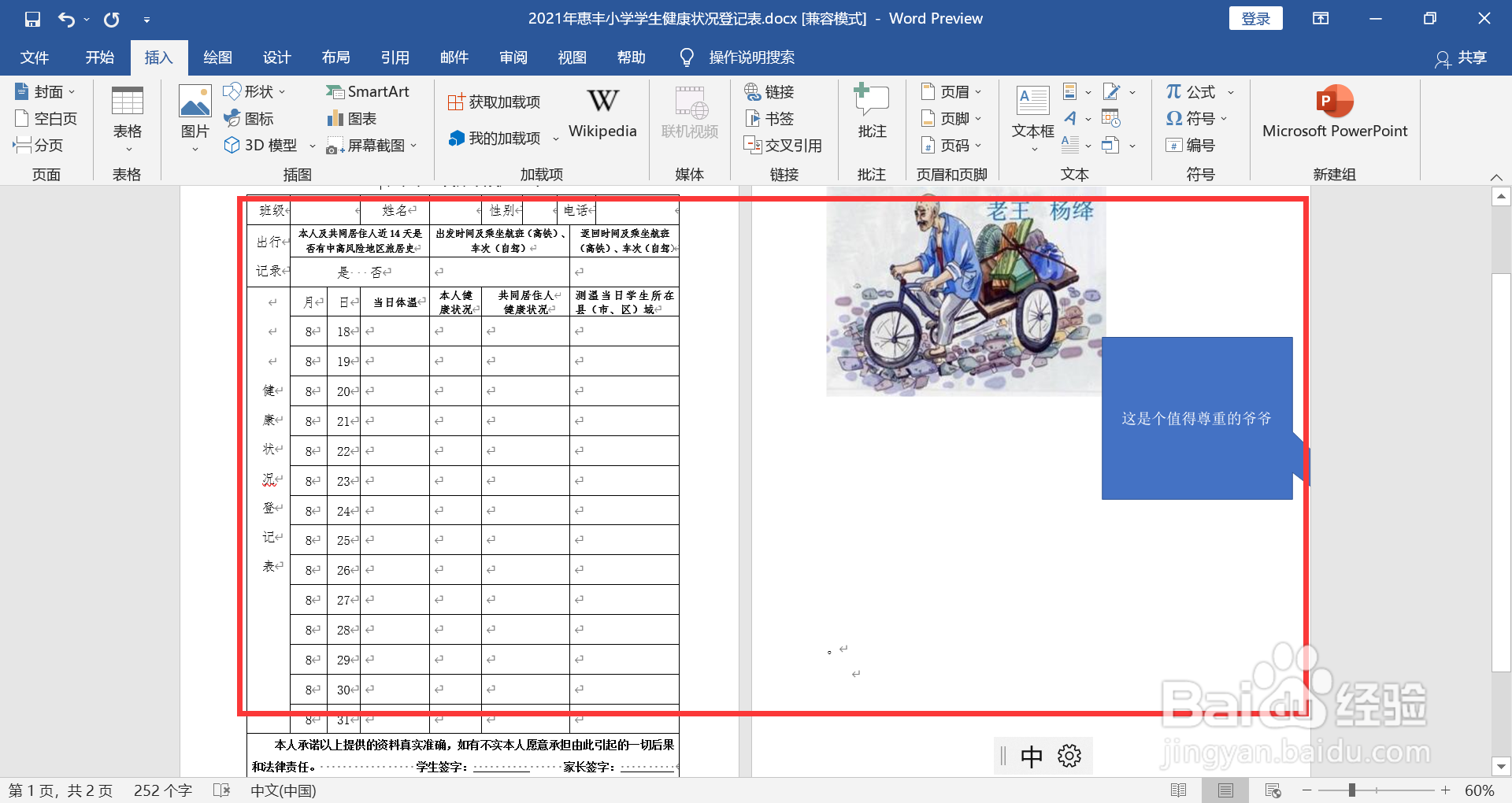Open the Header (页眉) dropdown
Viewport: 1512px width, 803px height.
(x=951, y=91)
